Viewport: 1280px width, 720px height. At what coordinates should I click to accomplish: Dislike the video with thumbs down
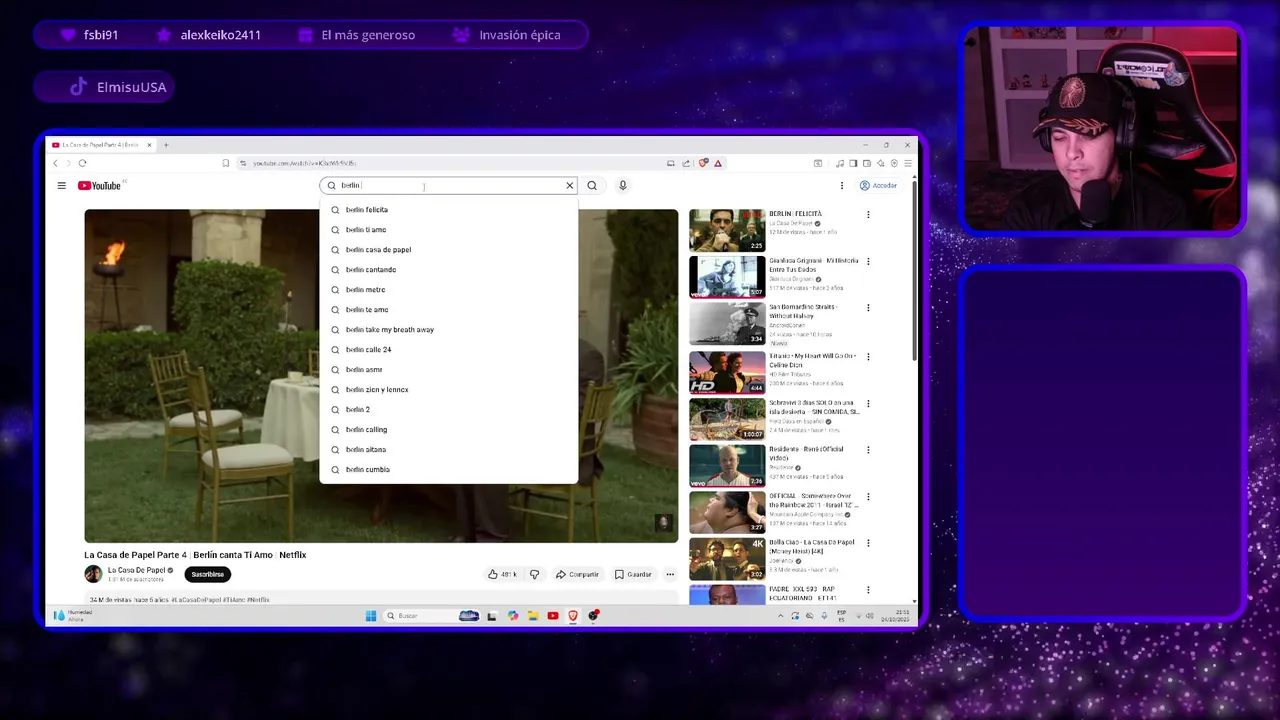(534, 574)
